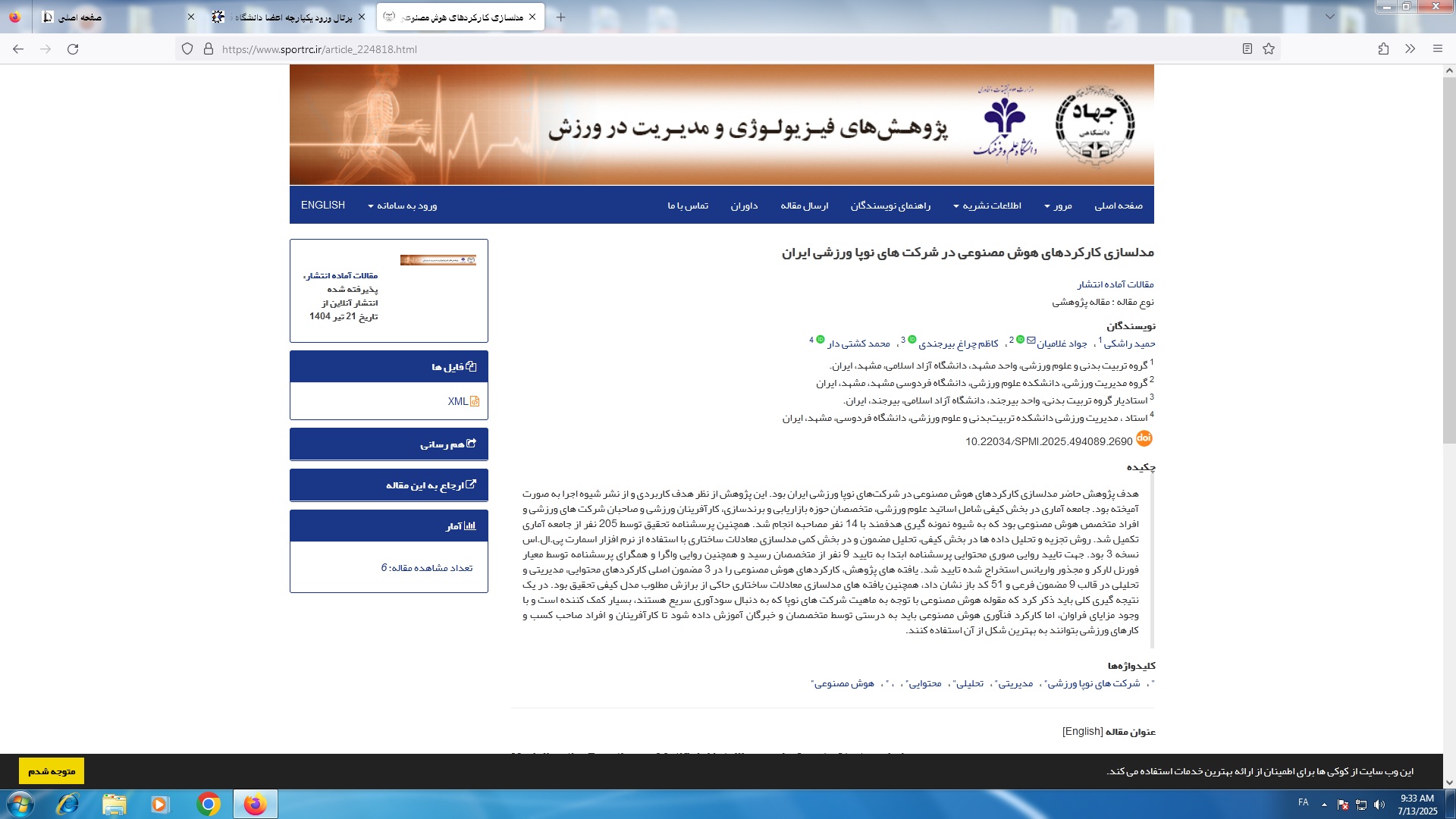Click keyword هوش مصنوعی
The width and height of the screenshot is (1456, 819).
click(x=844, y=683)
